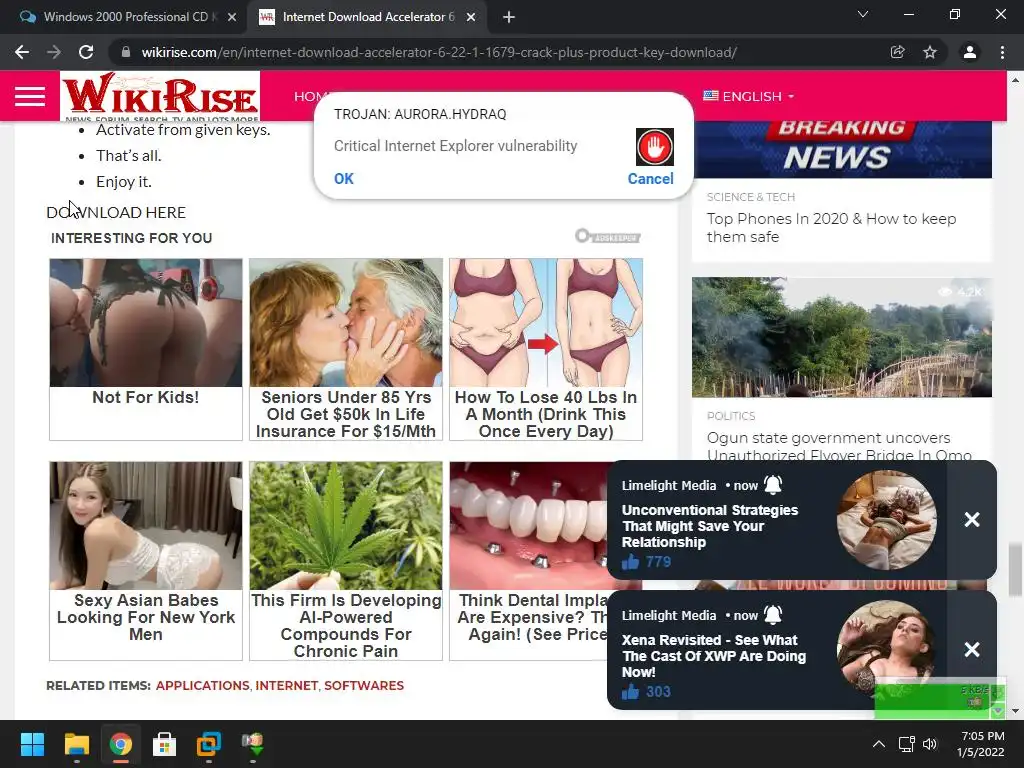Image resolution: width=1024 pixels, height=768 pixels.
Task: Click the green speed meter widget
Action: pos(940,701)
